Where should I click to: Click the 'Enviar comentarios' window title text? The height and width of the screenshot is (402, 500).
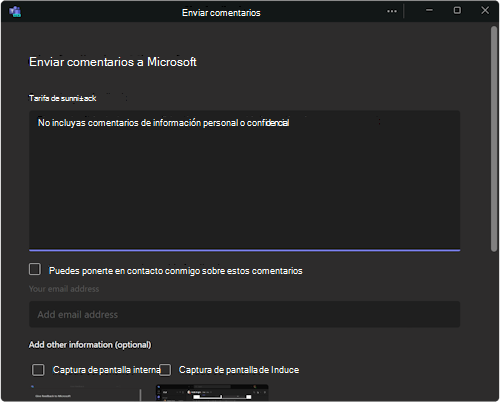[221, 13]
